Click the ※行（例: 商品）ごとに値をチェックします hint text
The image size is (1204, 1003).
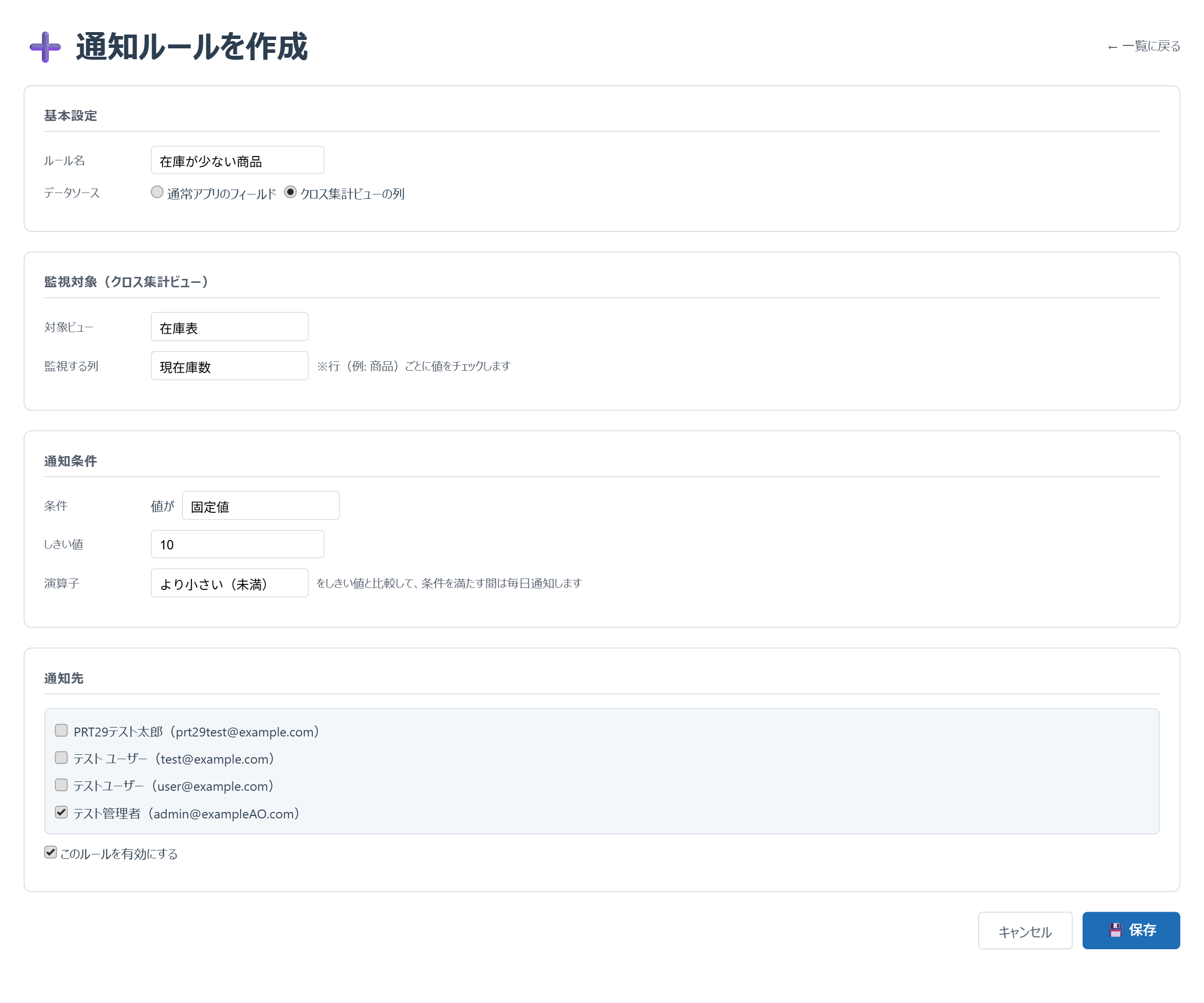click(x=414, y=366)
